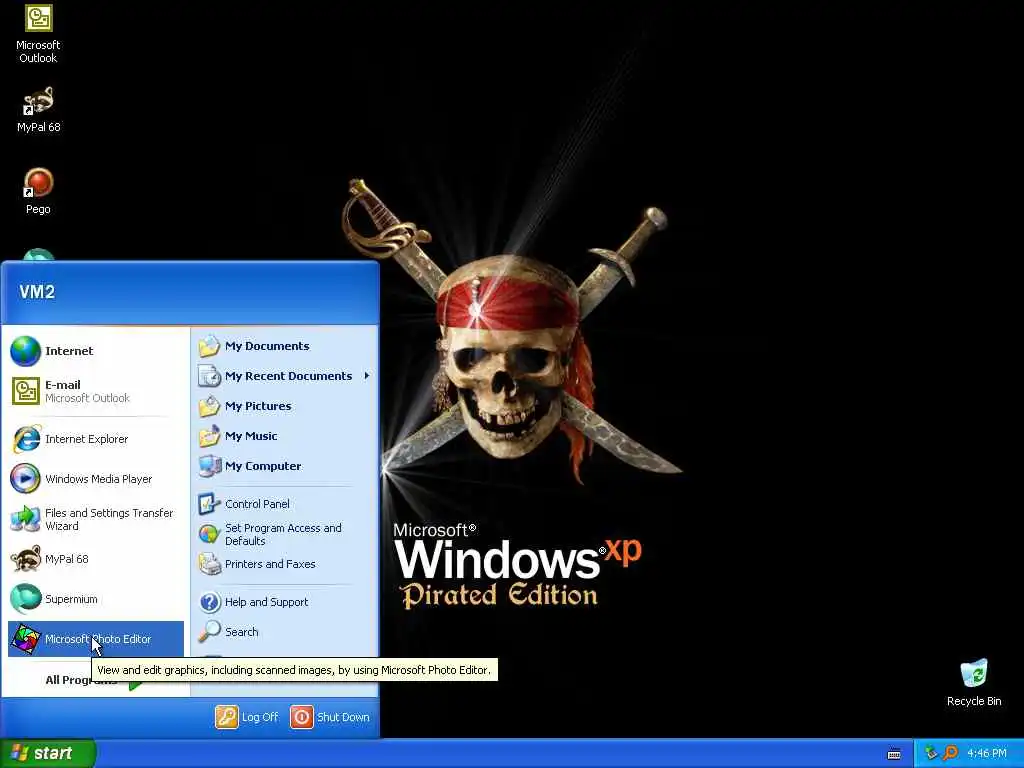Click the orange magnifier tray icon

950,754
